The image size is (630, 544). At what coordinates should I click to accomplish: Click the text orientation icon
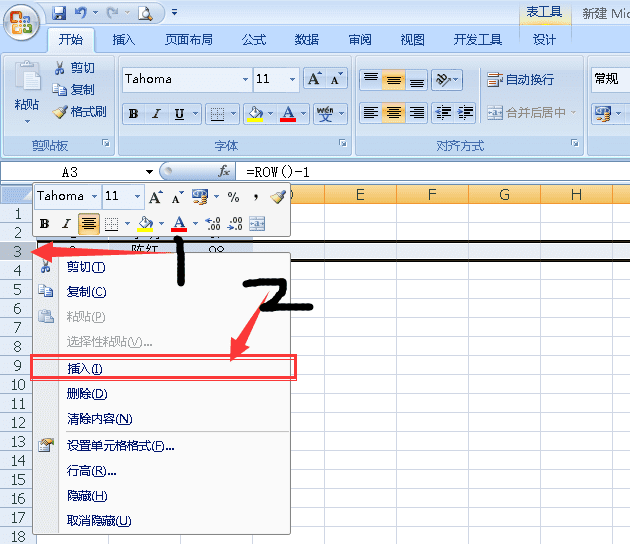click(x=443, y=80)
